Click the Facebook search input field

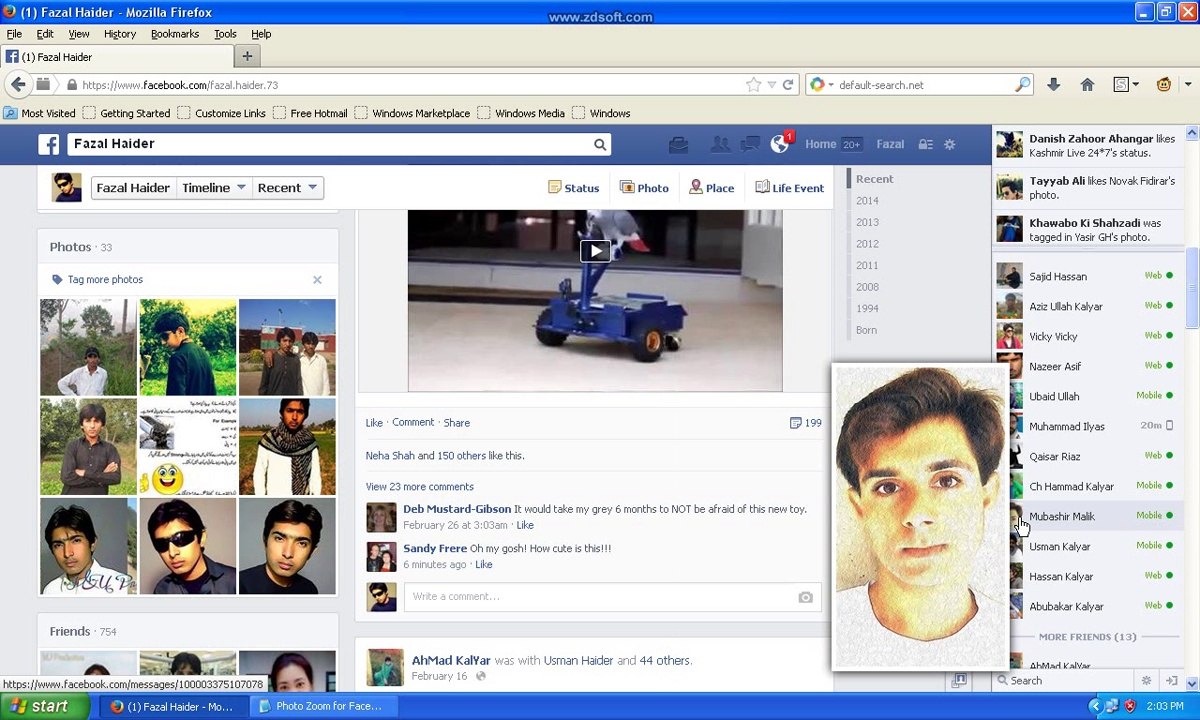tap(330, 144)
